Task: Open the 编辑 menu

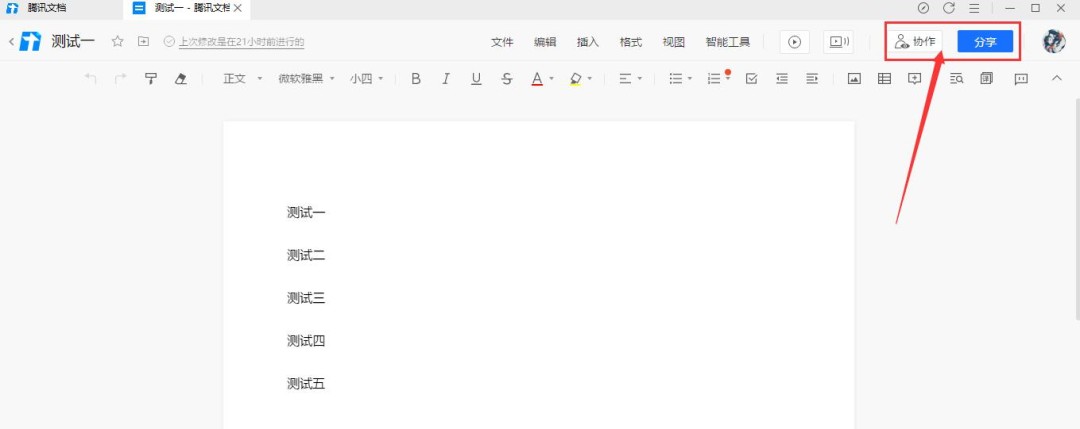Action: pos(545,42)
